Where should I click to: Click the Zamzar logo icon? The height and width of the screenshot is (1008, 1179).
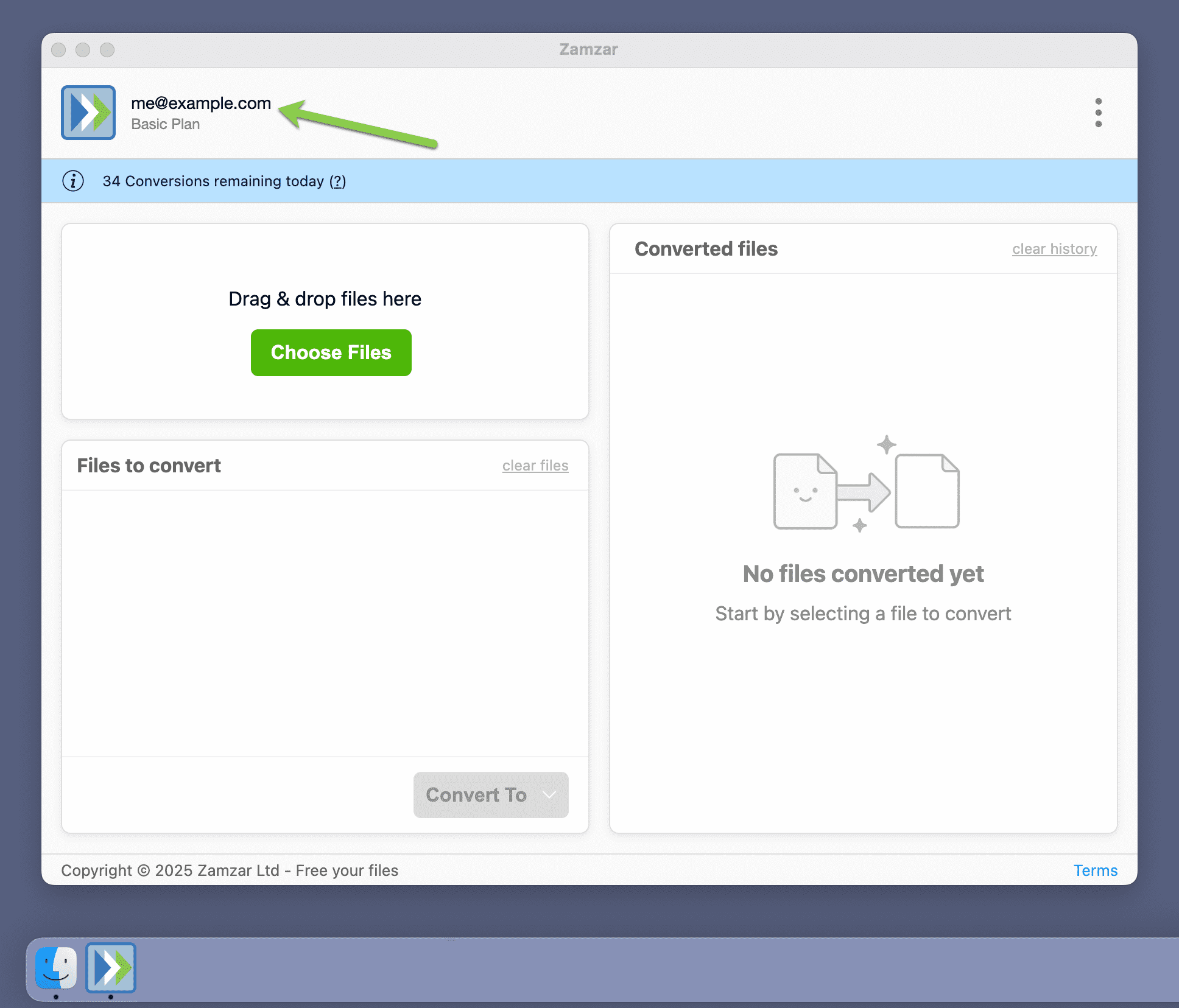[x=88, y=113]
